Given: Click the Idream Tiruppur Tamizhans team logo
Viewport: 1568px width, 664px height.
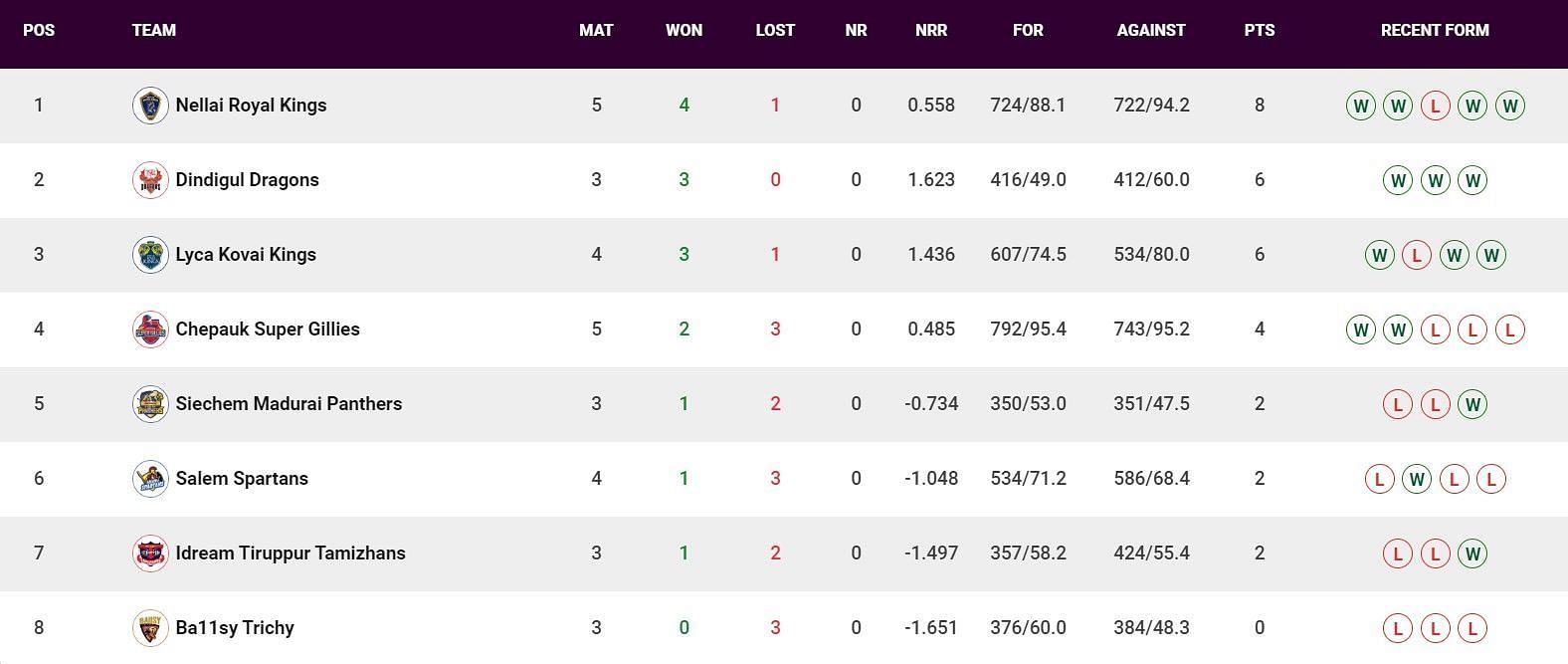Looking at the screenshot, I should (150, 553).
